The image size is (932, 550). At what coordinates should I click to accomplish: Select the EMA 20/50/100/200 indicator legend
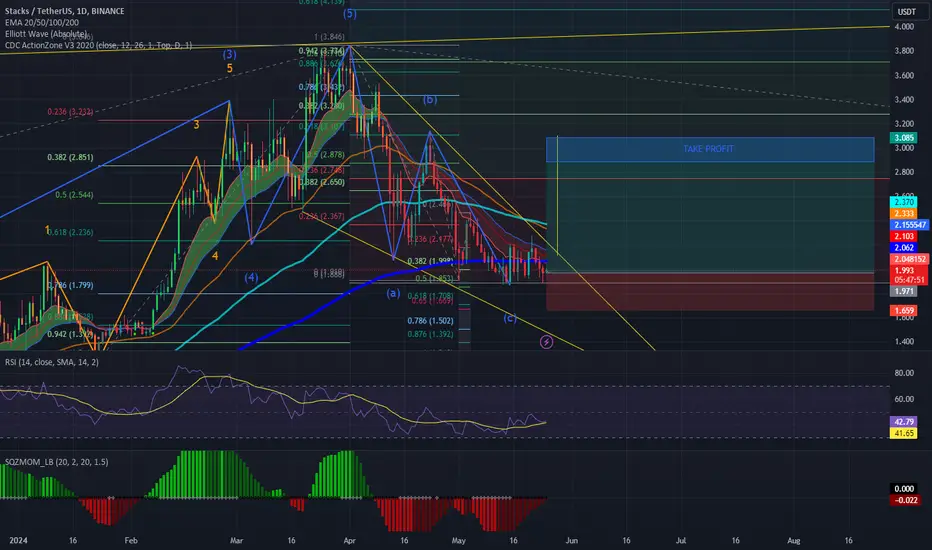42,23
